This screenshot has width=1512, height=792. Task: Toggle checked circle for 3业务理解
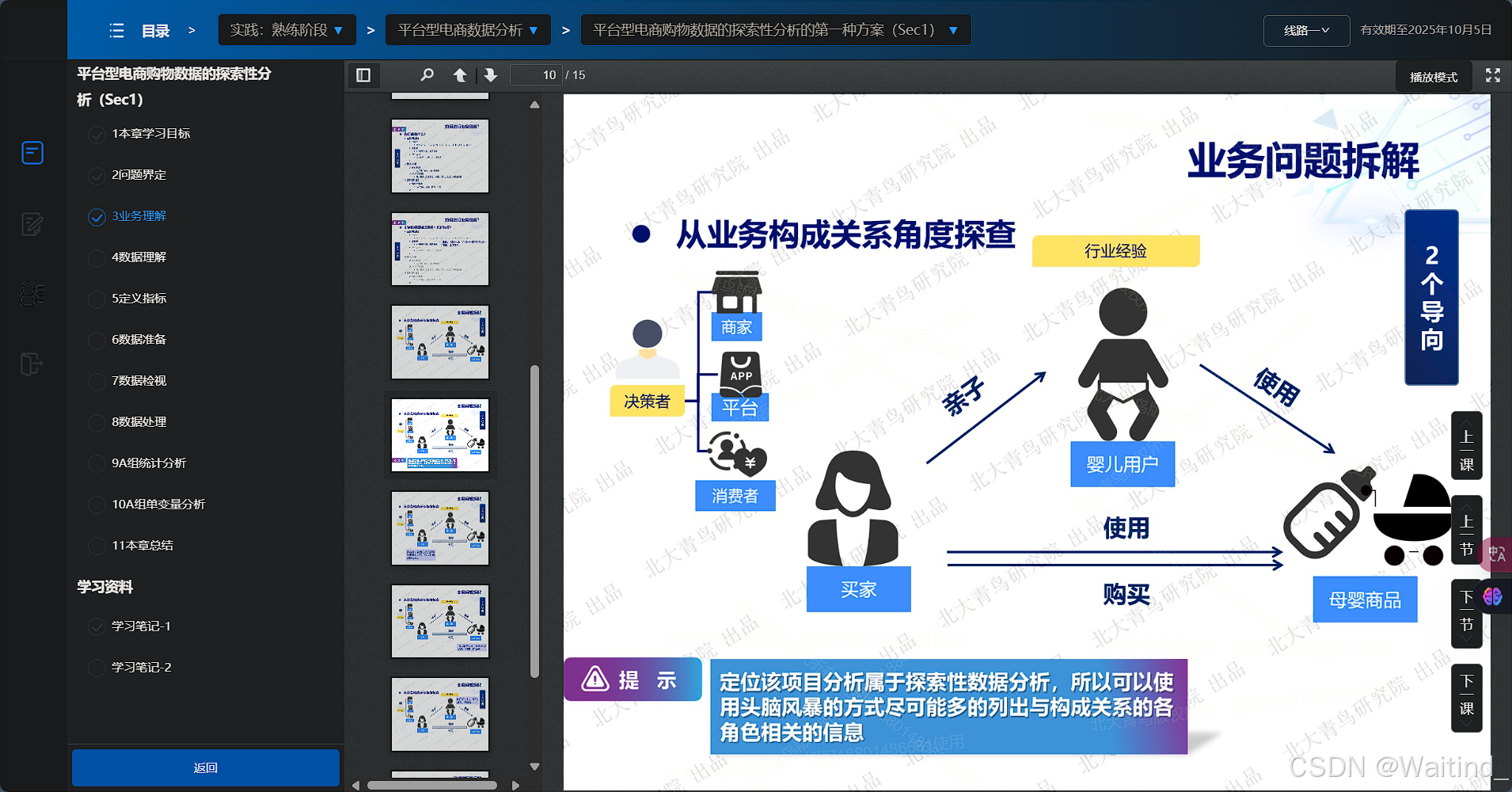97,217
